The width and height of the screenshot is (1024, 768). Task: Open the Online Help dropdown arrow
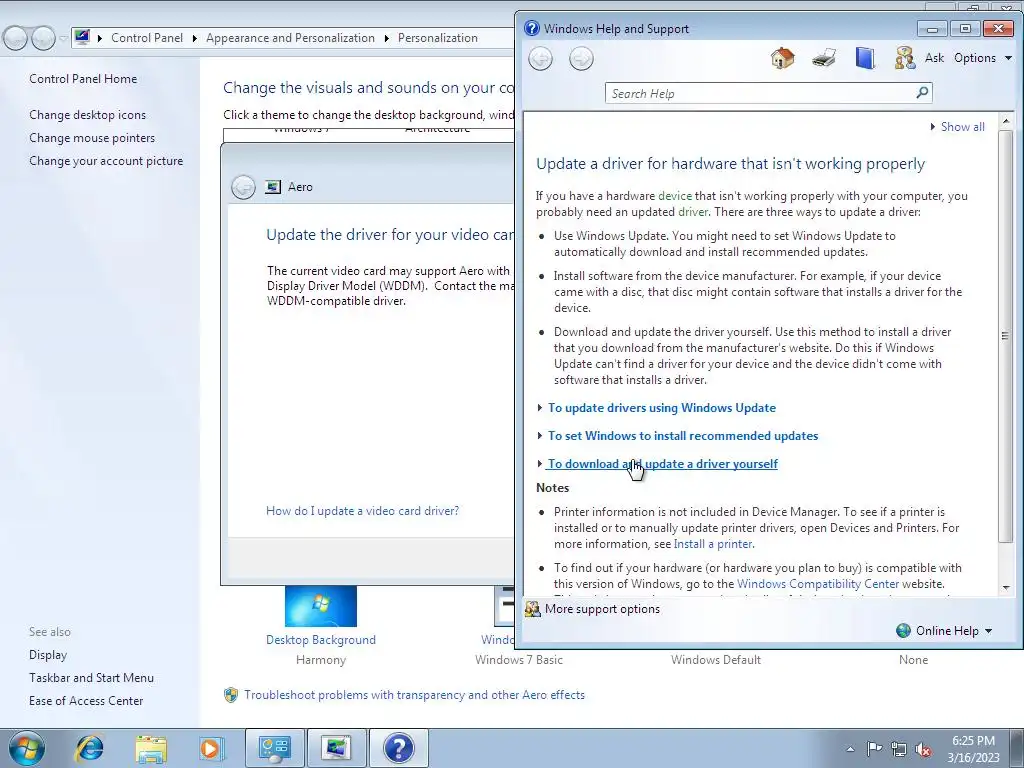pos(988,631)
